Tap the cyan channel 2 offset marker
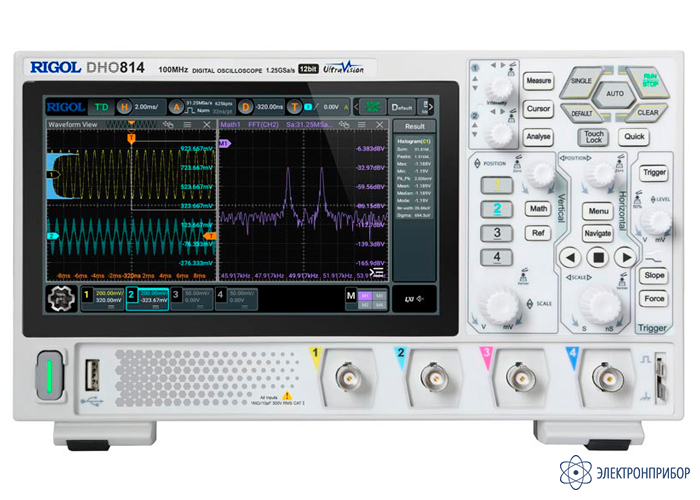 (x=53, y=236)
